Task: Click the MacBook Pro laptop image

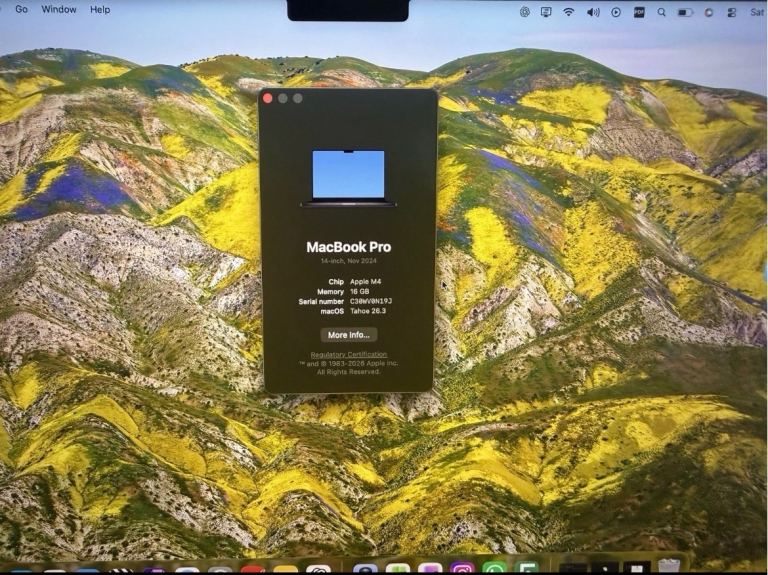Action: [x=348, y=178]
